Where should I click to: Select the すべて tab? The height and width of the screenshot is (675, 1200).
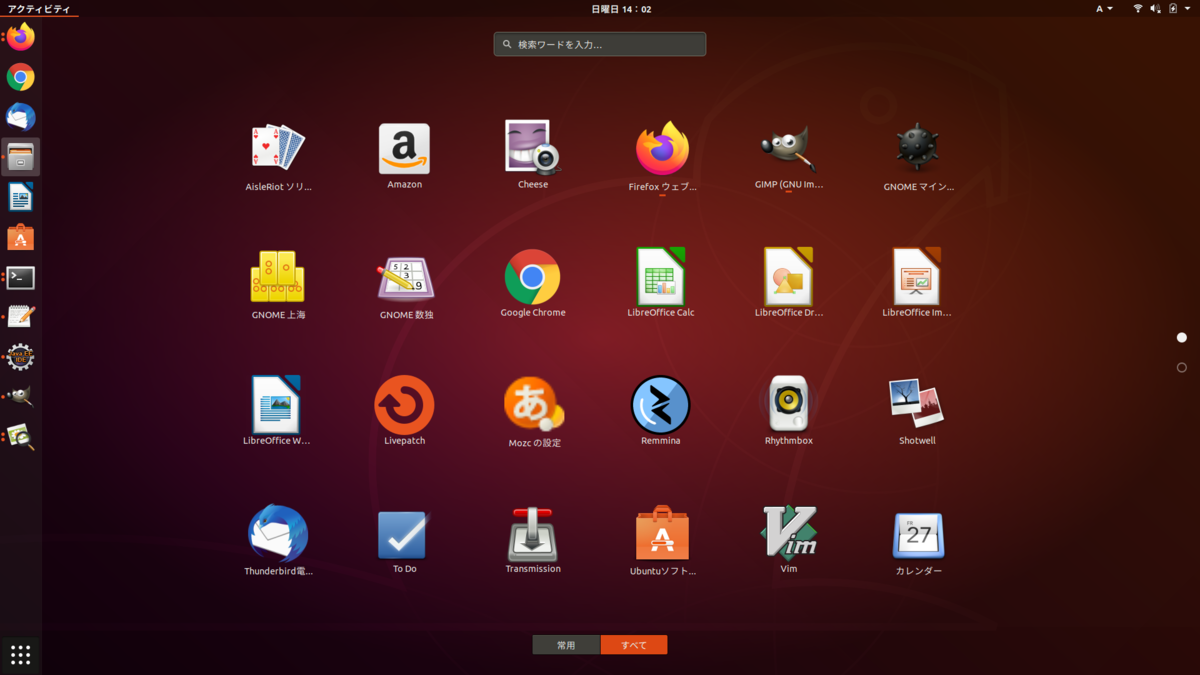[x=634, y=645]
